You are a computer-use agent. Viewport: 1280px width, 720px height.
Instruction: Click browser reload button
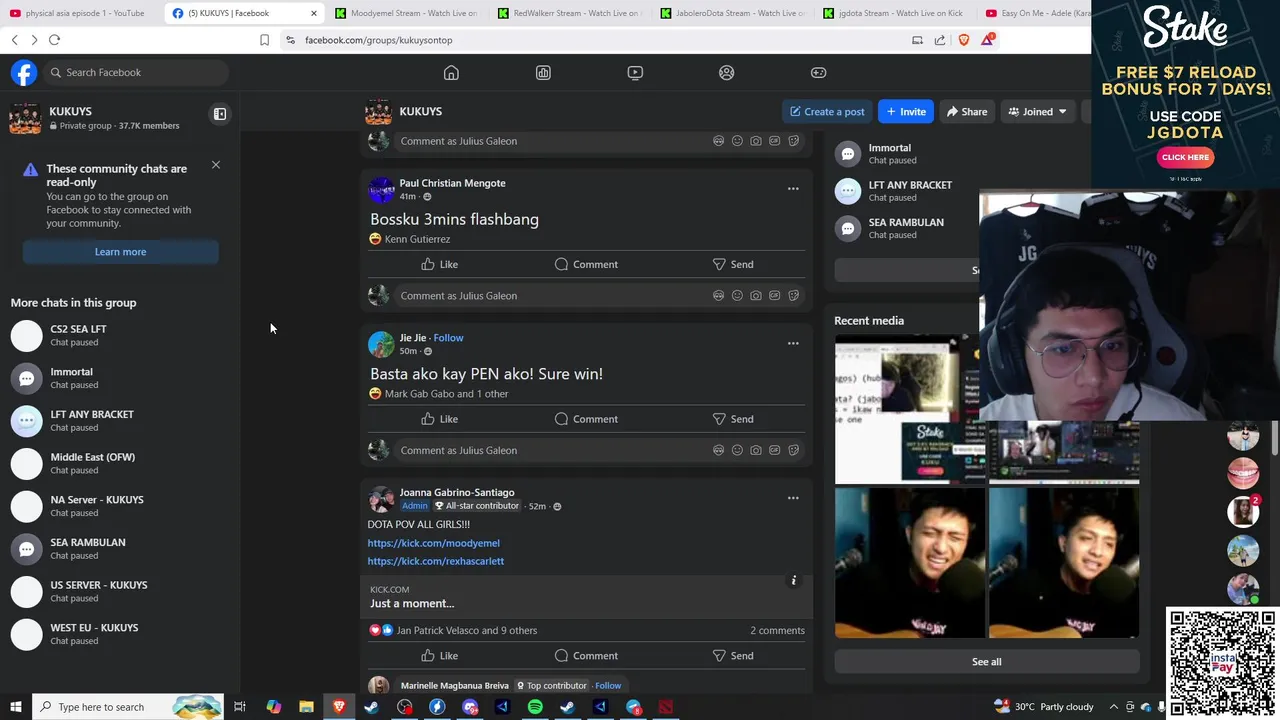click(x=54, y=40)
